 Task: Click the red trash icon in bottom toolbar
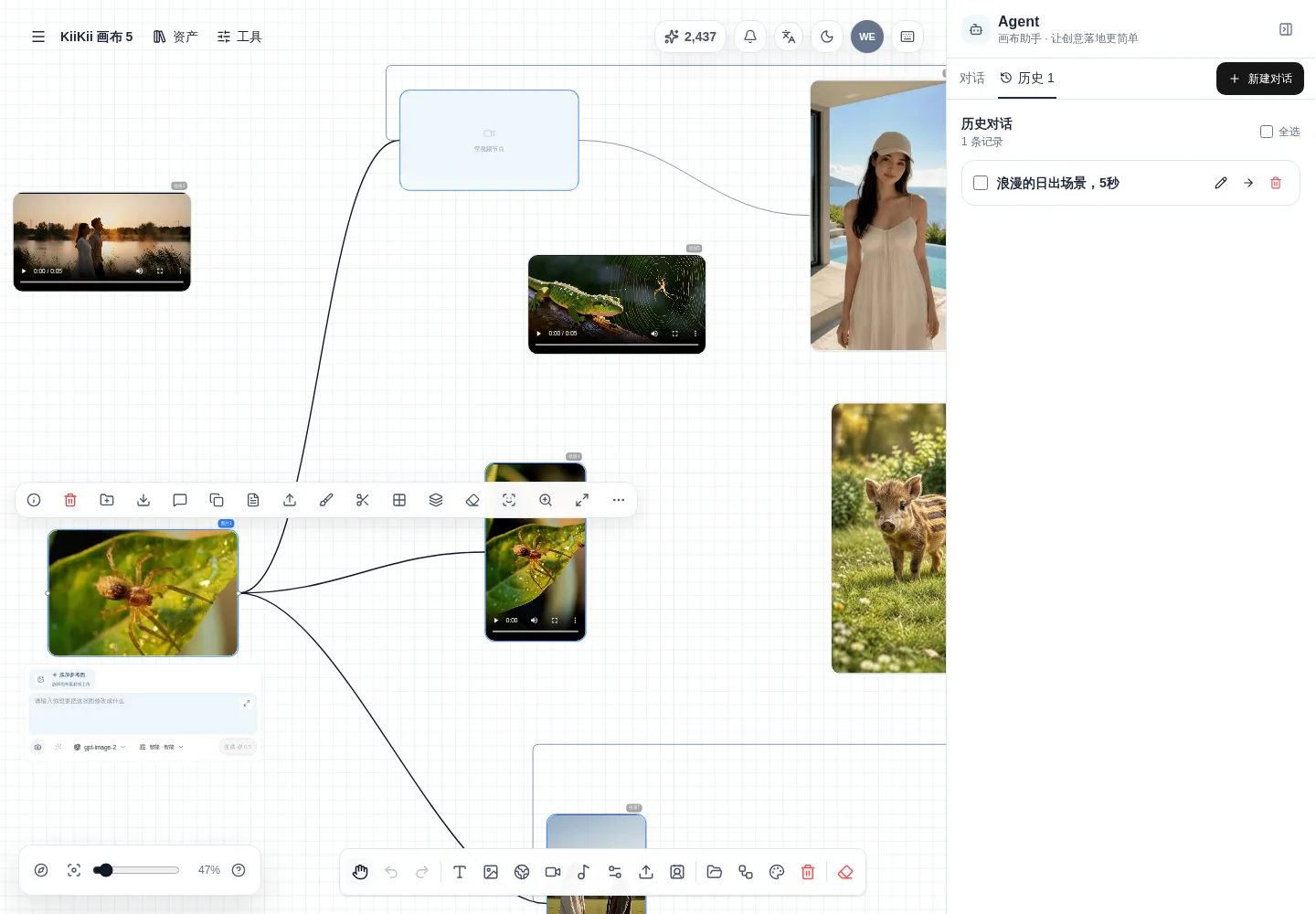coord(808,872)
